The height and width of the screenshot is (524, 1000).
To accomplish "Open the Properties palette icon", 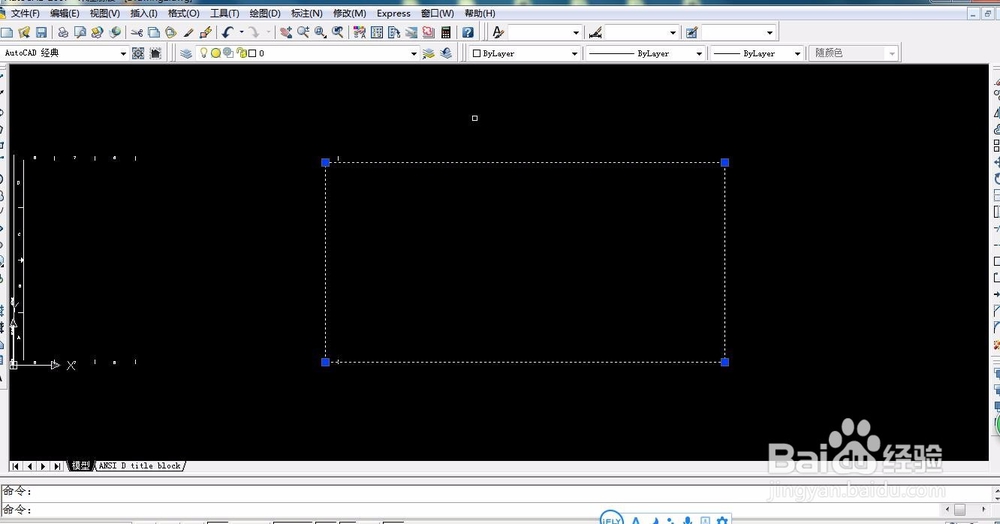I will (x=360, y=32).
